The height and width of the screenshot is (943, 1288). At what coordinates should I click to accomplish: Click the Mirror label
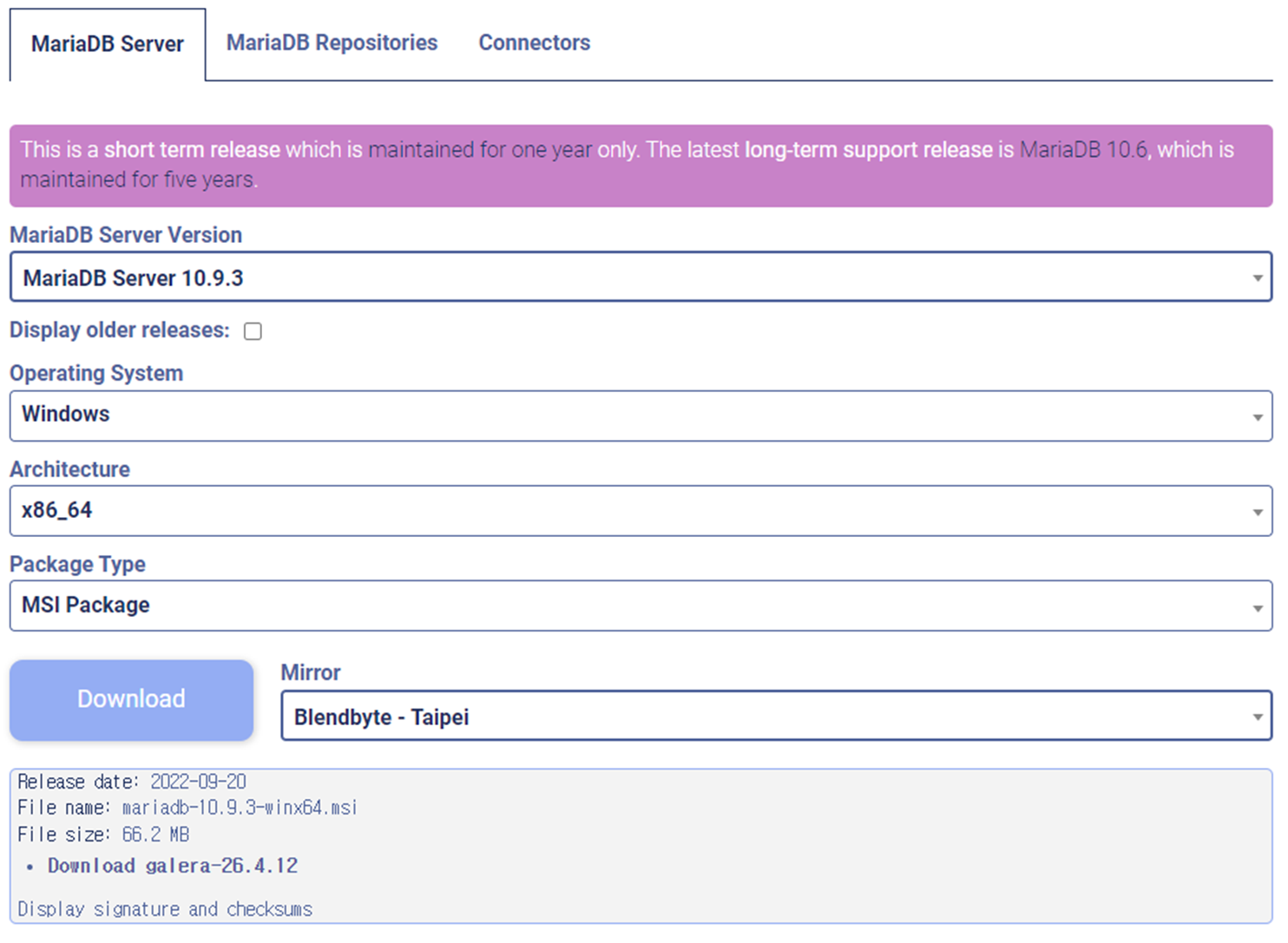[x=311, y=673]
